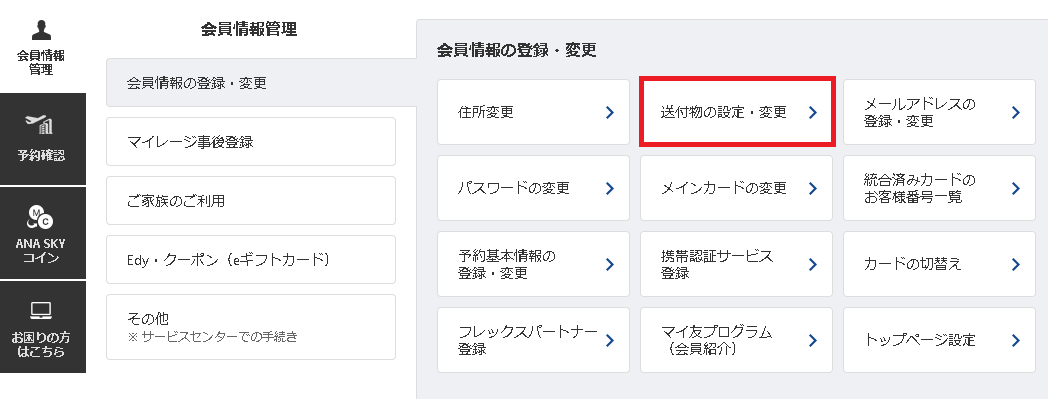Open the その他 service center item
This screenshot has width=1048, height=399.
(x=251, y=327)
